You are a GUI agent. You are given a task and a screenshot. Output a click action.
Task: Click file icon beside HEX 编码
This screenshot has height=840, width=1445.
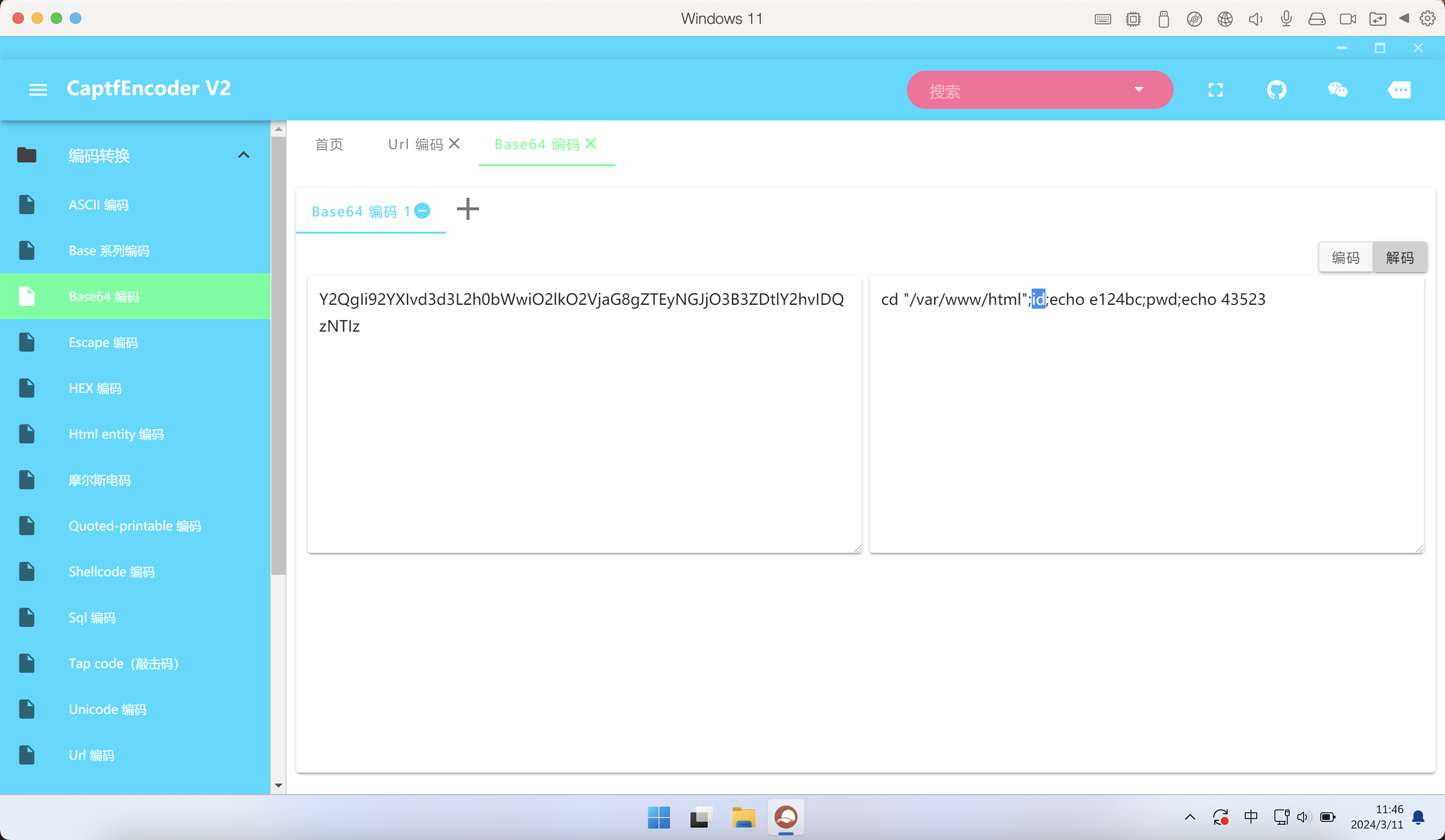click(x=27, y=388)
